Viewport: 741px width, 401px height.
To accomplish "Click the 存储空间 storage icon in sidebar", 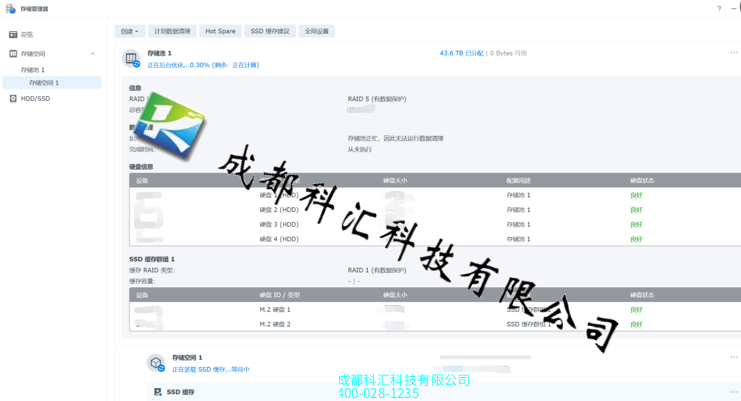I will coord(13,54).
